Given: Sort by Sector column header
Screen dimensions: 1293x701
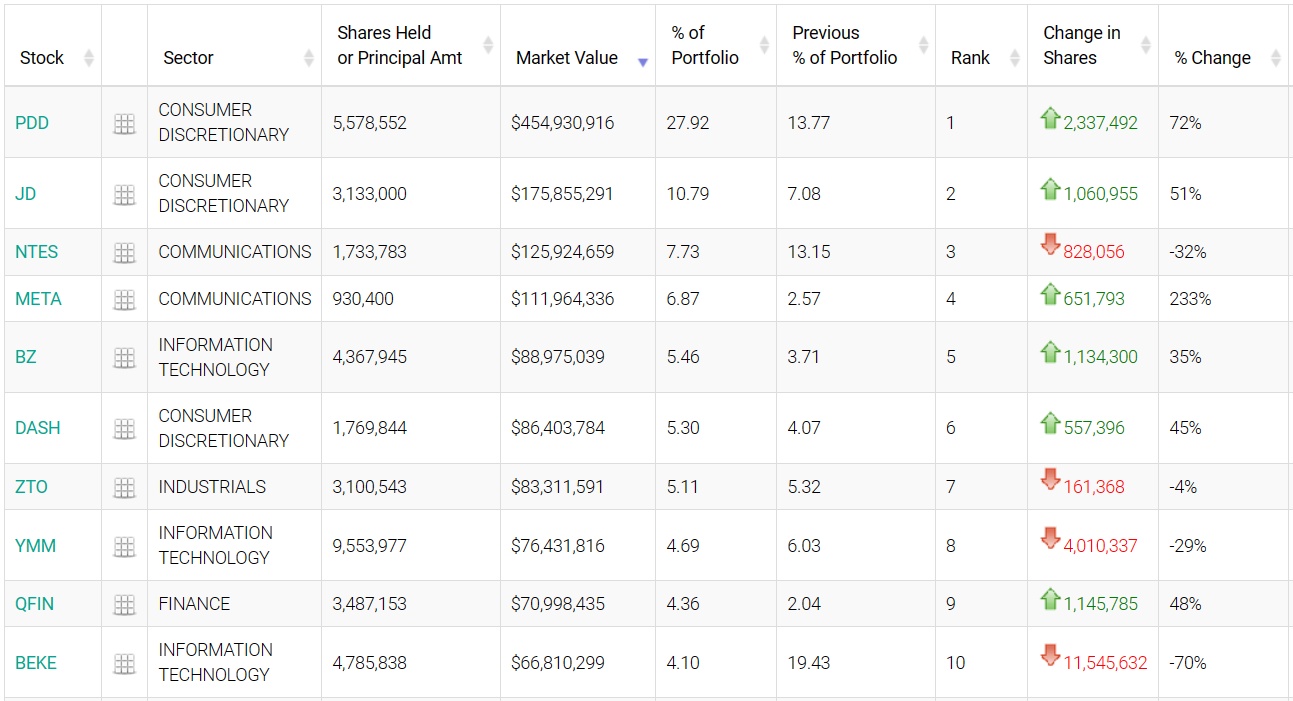Looking at the screenshot, I should tap(188, 58).
